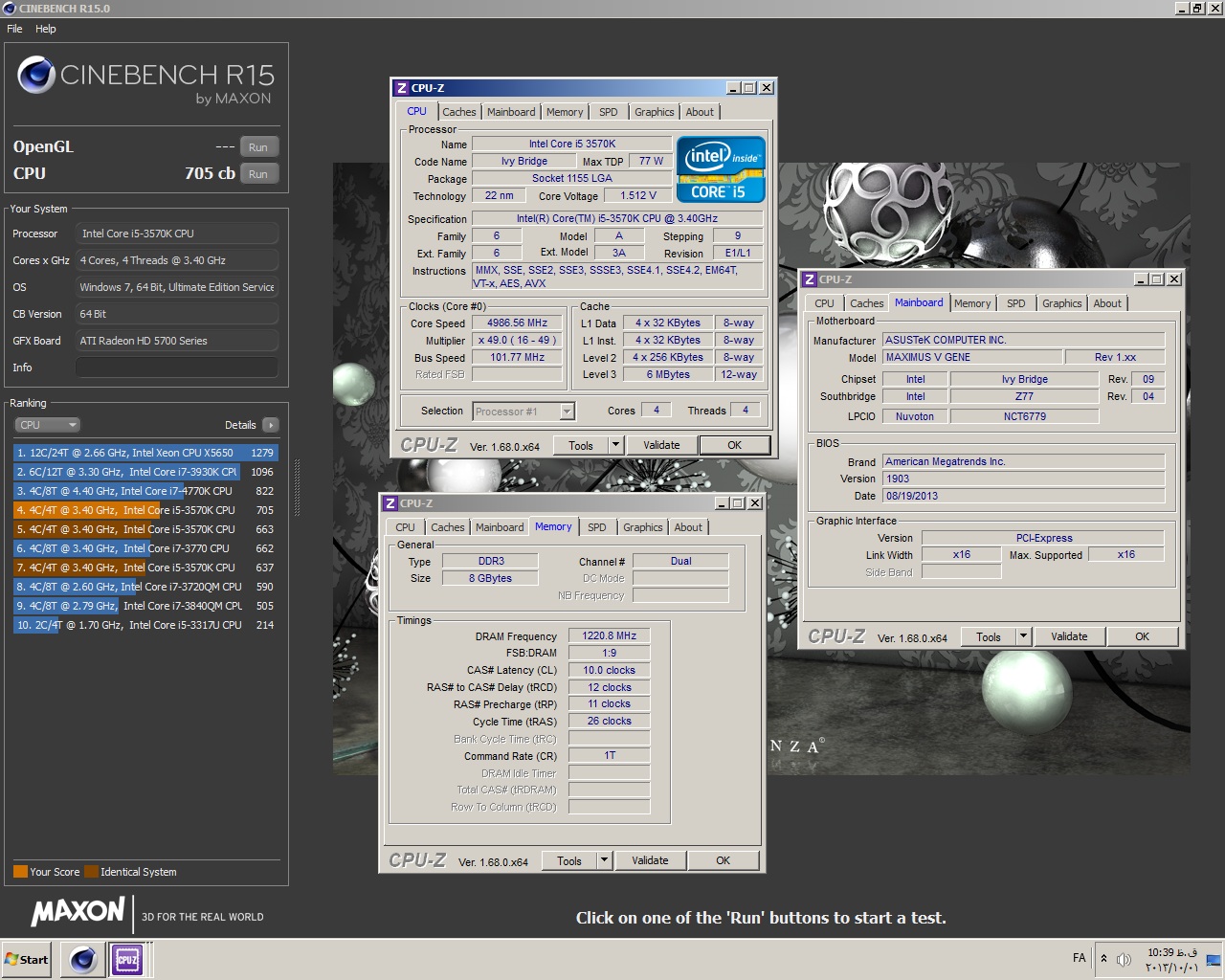
Task: Select ranking entry 10 Core i5-3317U
Action: coord(145,625)
